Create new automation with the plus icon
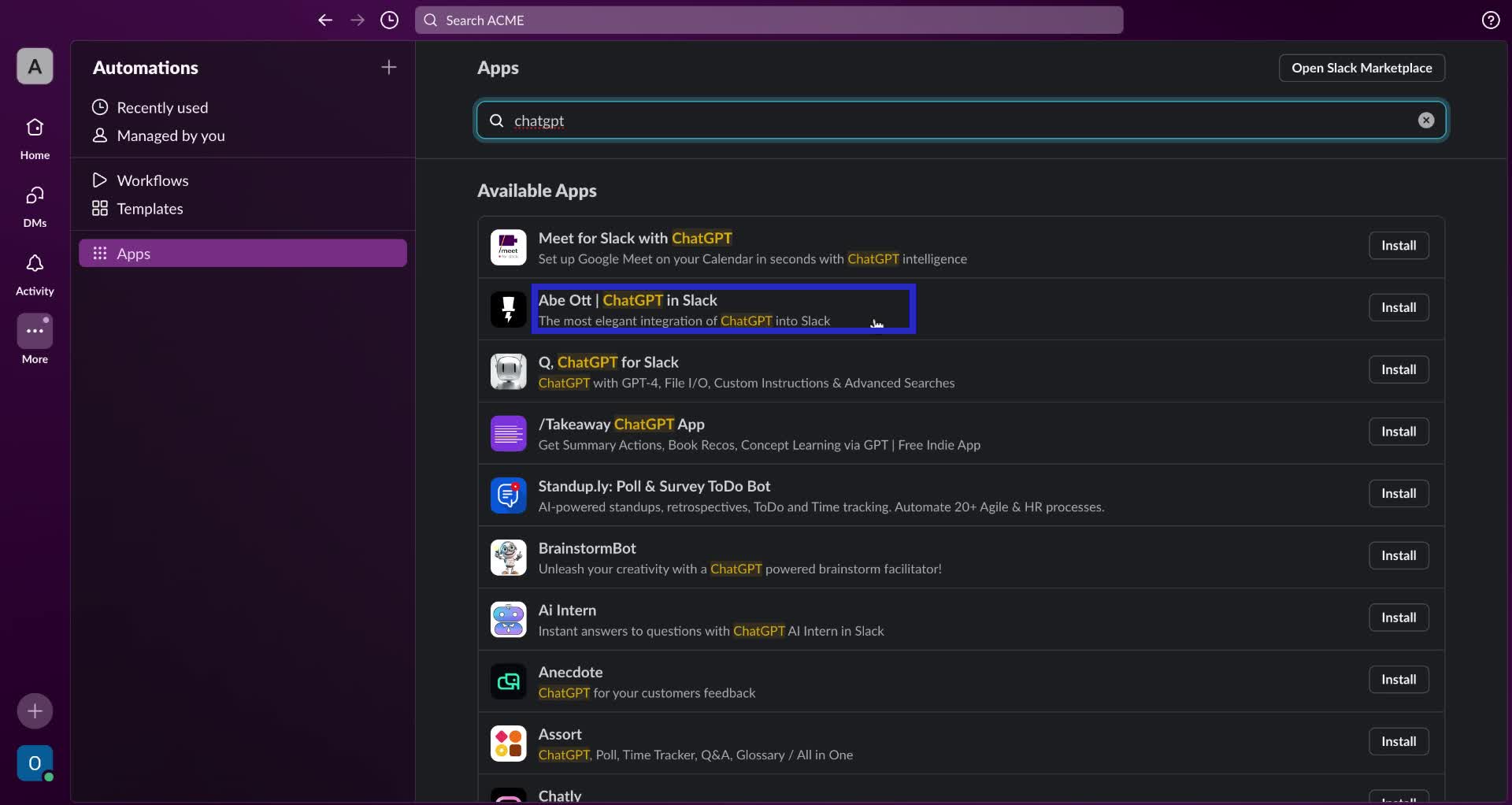 click(388, 67)
